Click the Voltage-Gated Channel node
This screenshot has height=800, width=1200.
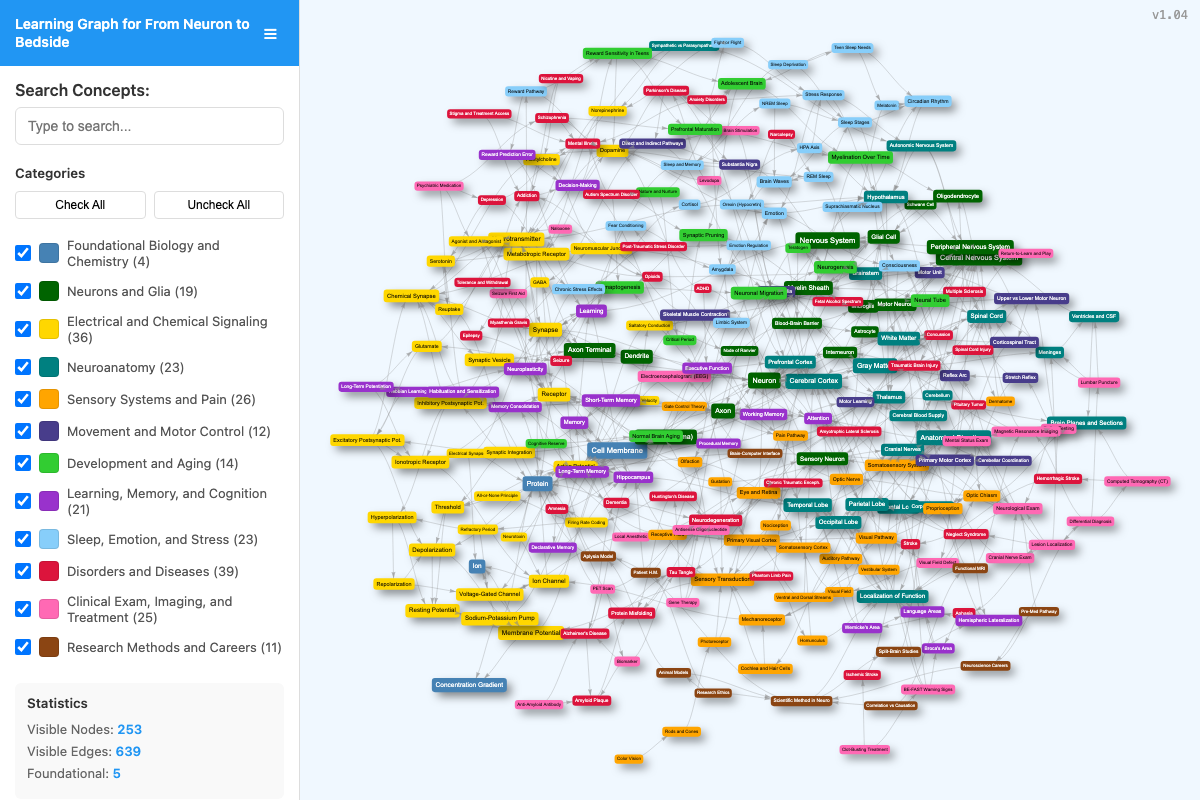click(x=490, y=594)
